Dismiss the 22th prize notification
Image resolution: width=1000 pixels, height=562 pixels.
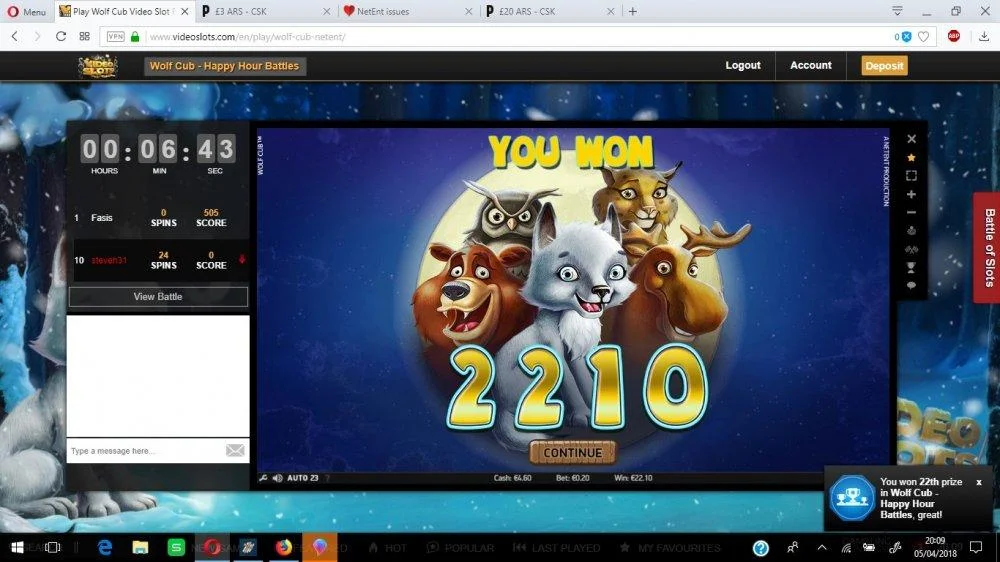979,482
